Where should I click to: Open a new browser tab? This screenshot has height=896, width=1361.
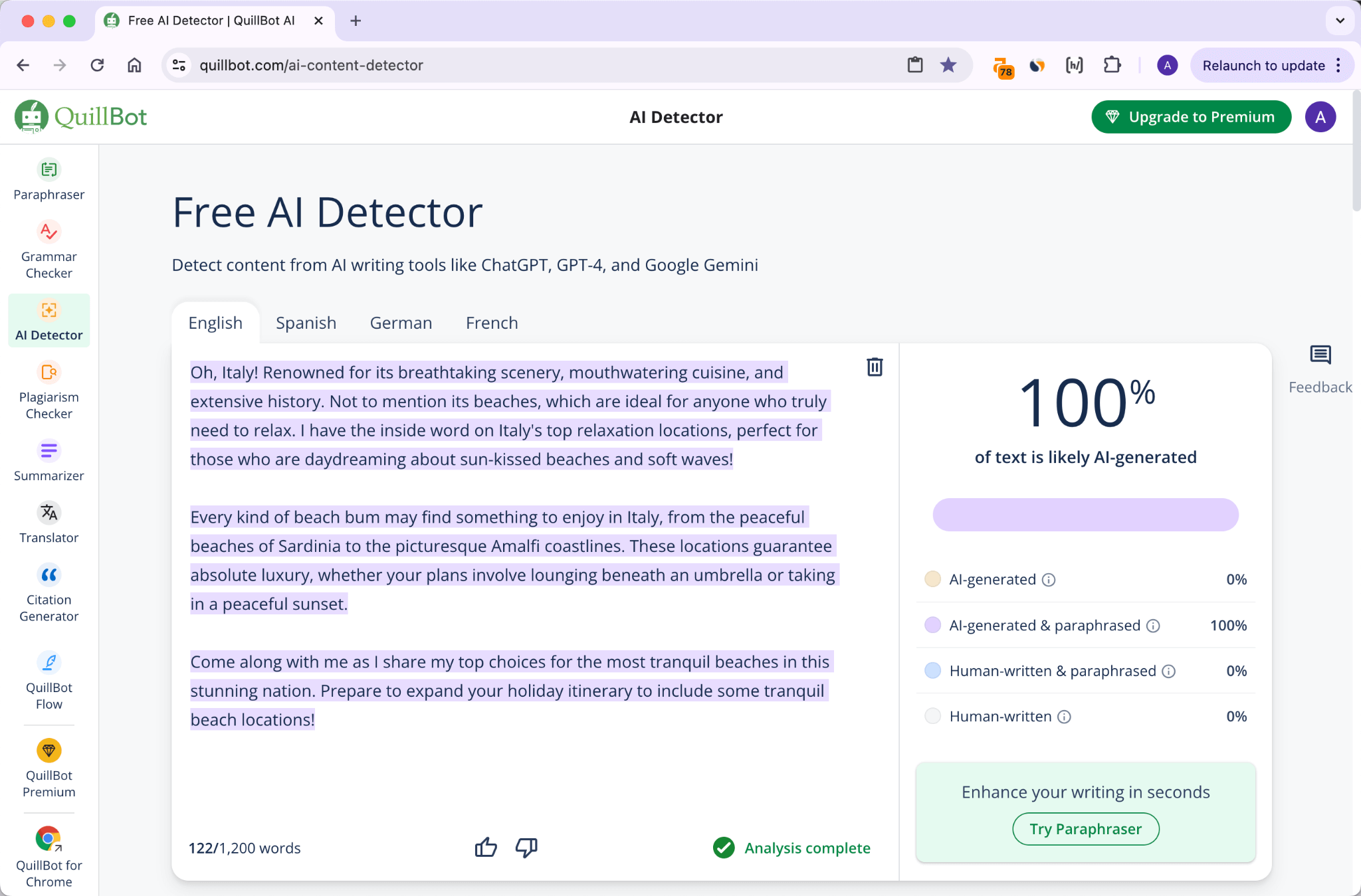tap(356, 21)
